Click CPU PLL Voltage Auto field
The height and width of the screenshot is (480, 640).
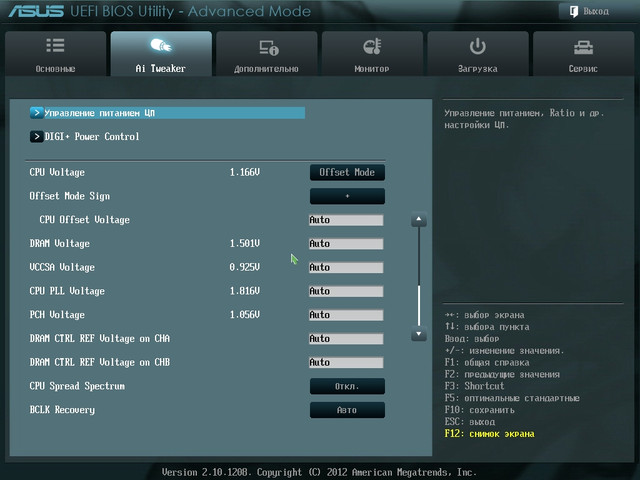346,291
